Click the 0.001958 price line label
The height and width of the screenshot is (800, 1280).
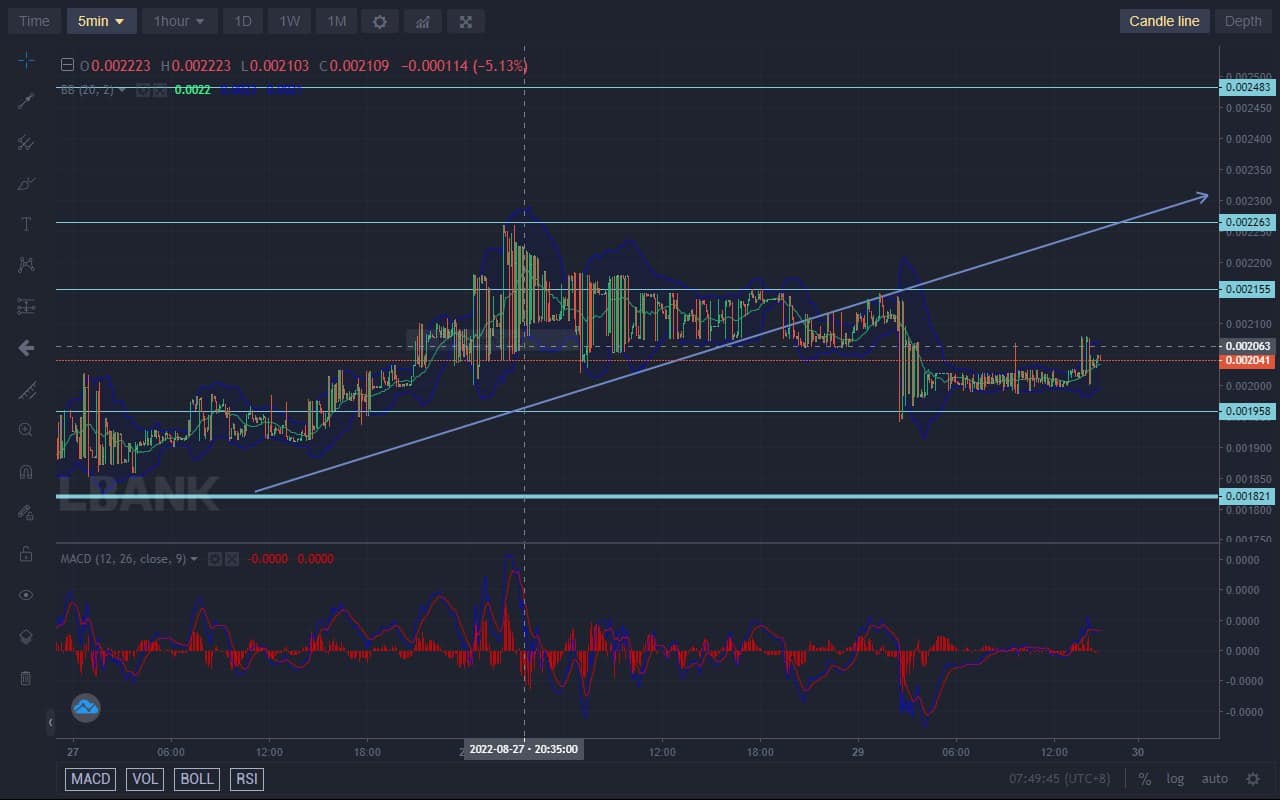tap(1247, 411)
